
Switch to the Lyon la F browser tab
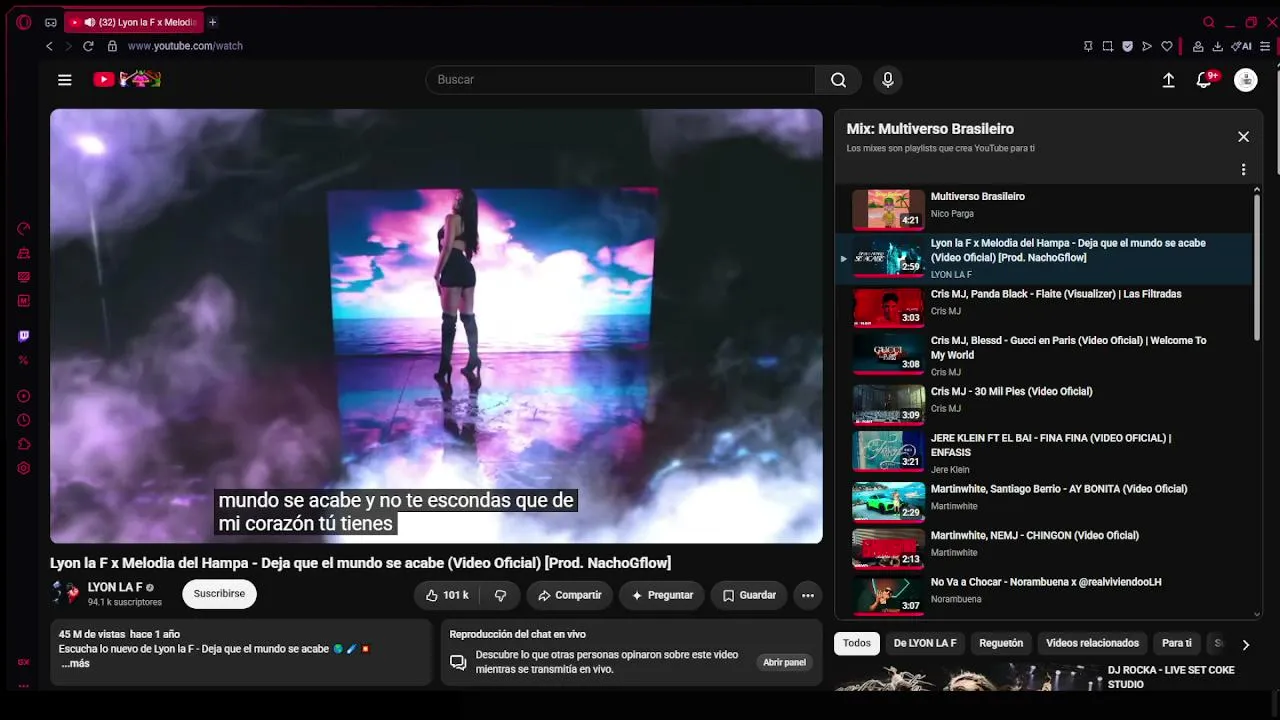133,22
